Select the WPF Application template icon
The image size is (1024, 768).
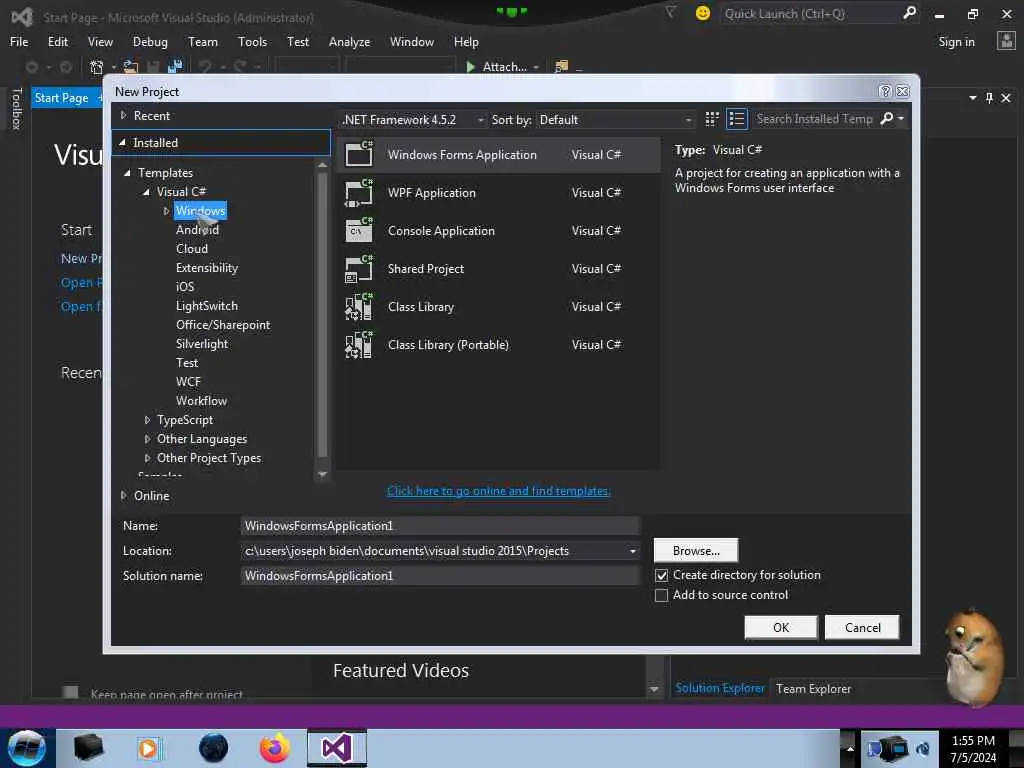pos(359,193)
